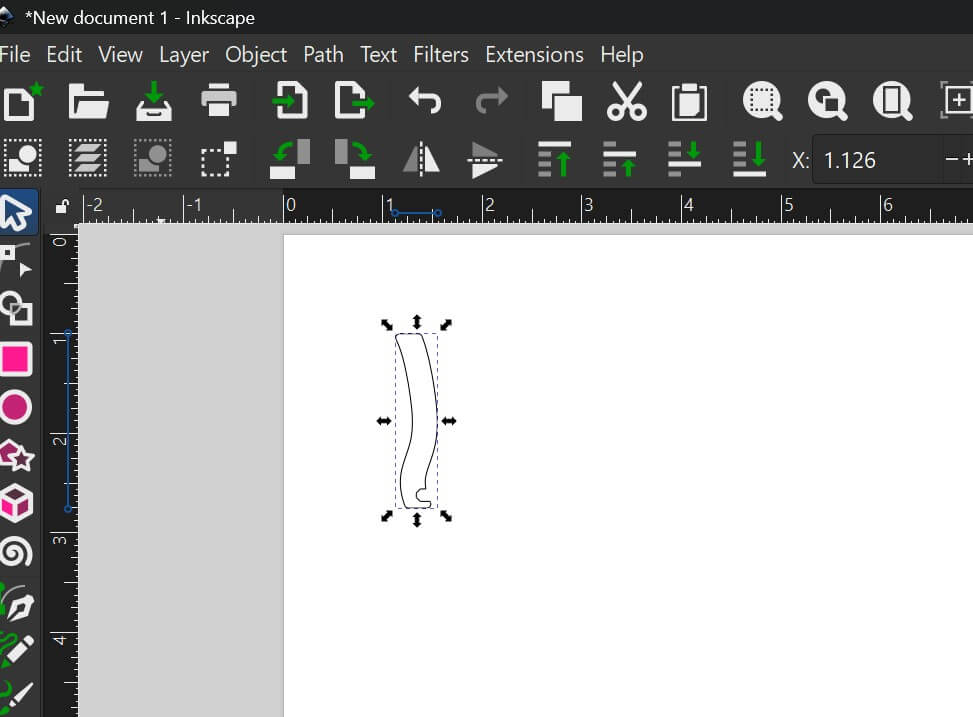973x717 pixels.
Task: Select all in all layers icon
Action: [x=87, y=158]
